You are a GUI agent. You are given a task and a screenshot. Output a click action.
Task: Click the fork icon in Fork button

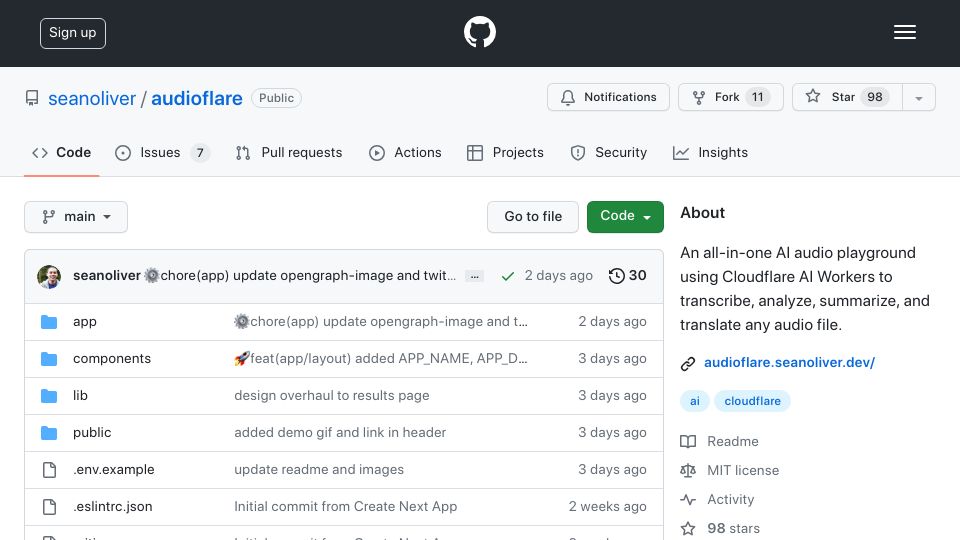(699, 97)
